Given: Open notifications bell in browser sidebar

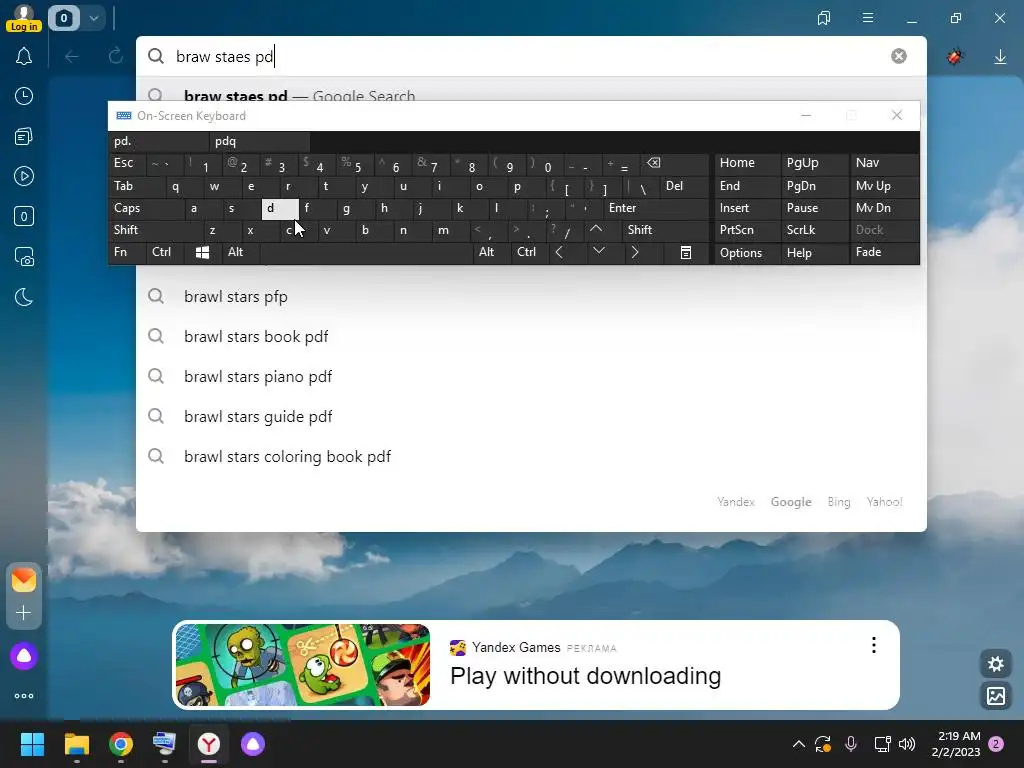Looking at the screenshot, I should tap(24, 56).
